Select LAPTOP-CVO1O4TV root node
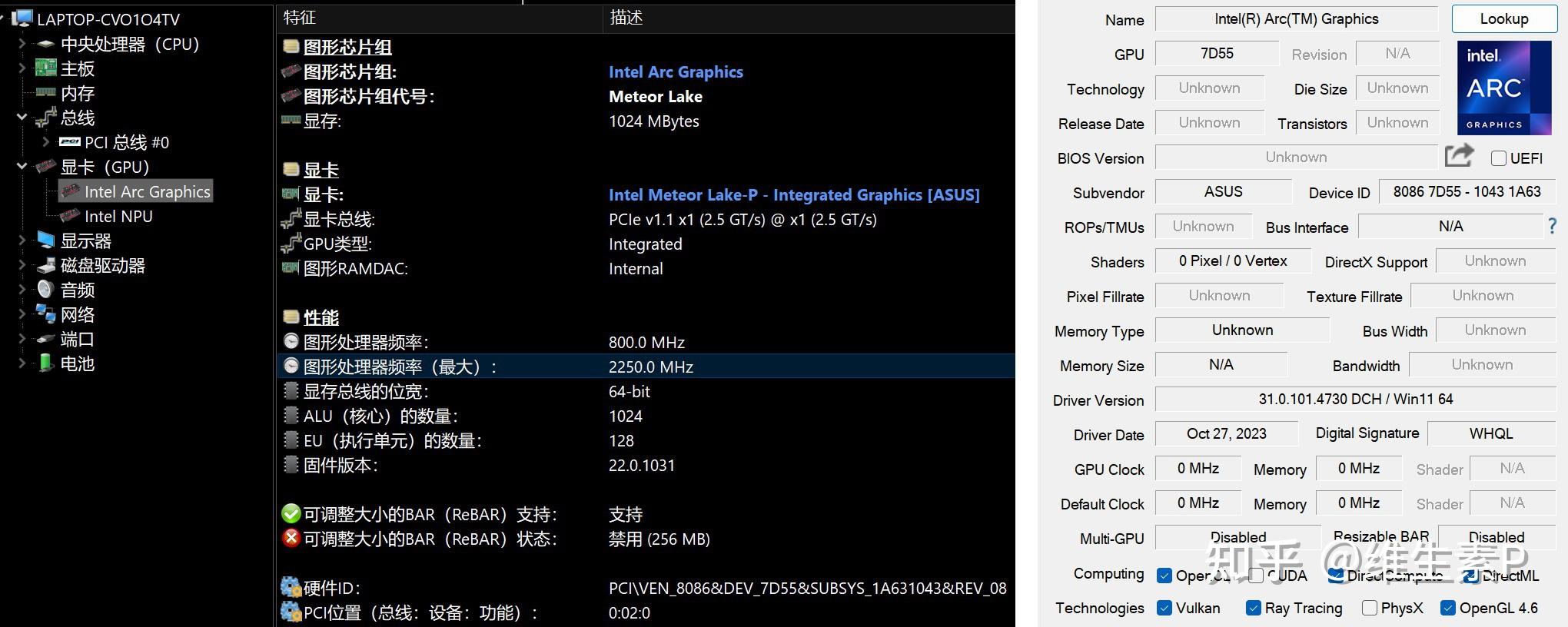The height and width of the screenshot is (627, 1568). click(108, 18)
